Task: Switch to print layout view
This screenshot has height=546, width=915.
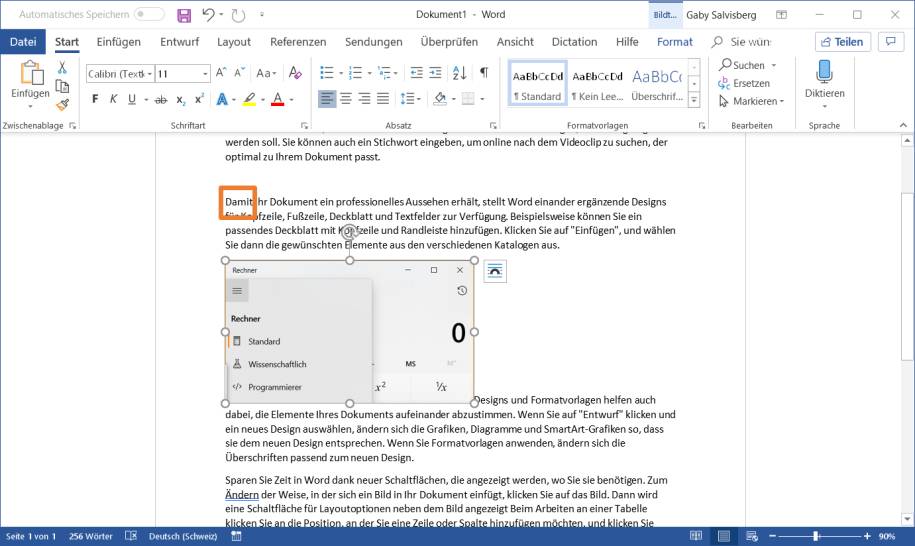Action: pyautogui.click(x=724, y=536)
